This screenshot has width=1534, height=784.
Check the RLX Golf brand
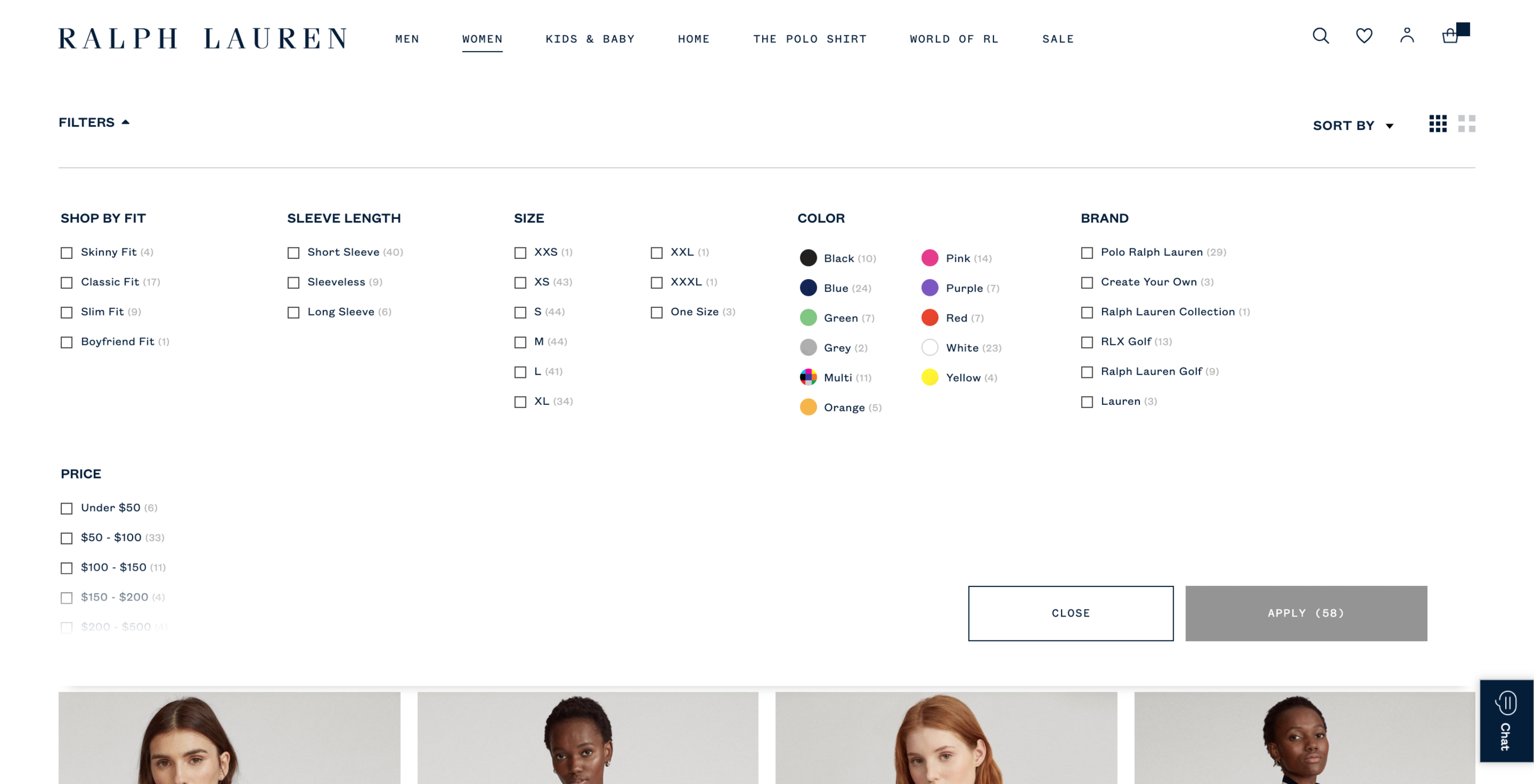(1087, 342)
